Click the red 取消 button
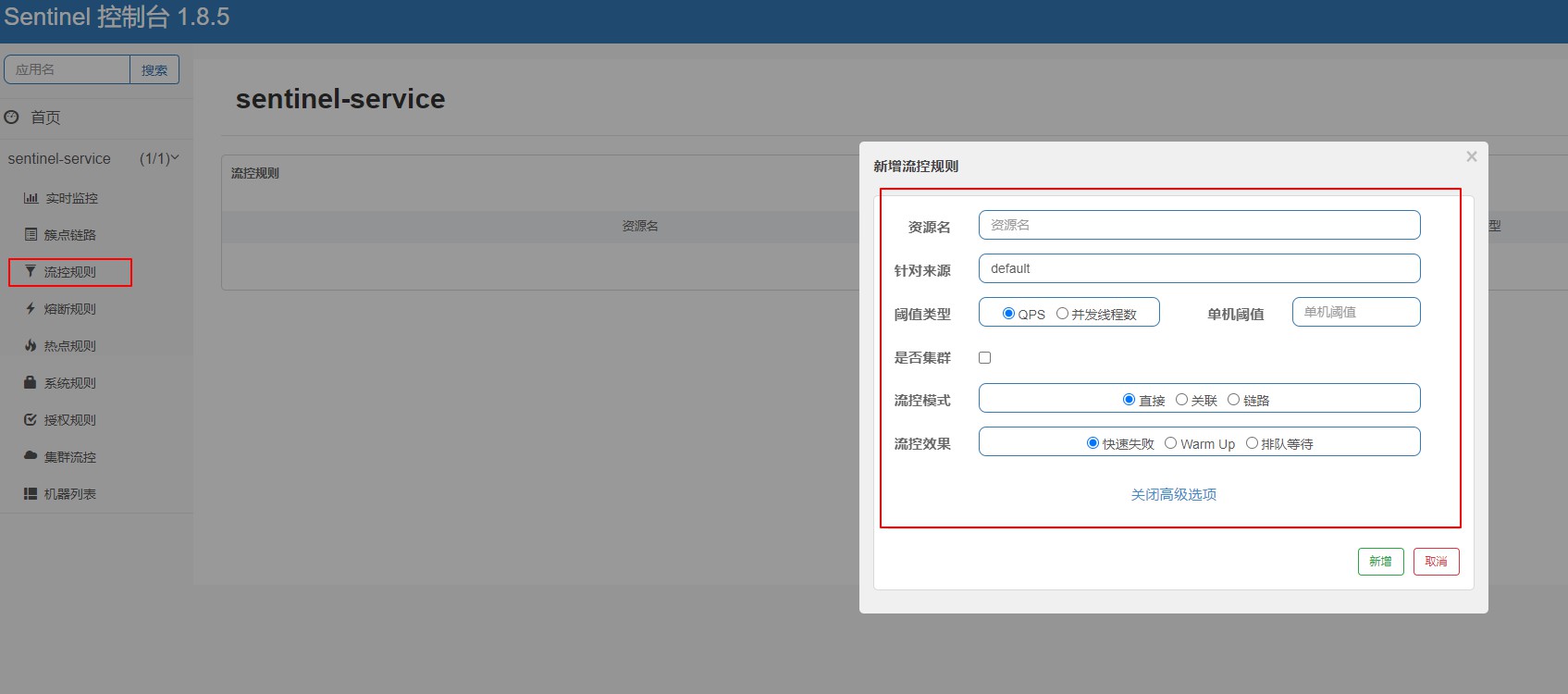The width and height of the screenshot is (1568, 694). coord(1436,562)
